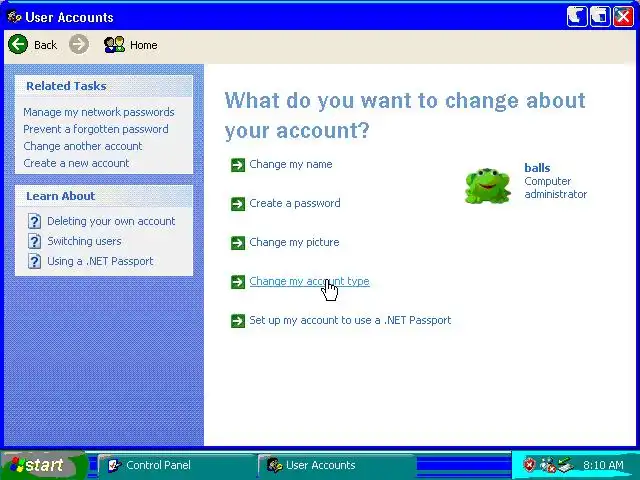Open Manage my network passwords
Screen dimensions: 640x480
(x=99, y=112)
